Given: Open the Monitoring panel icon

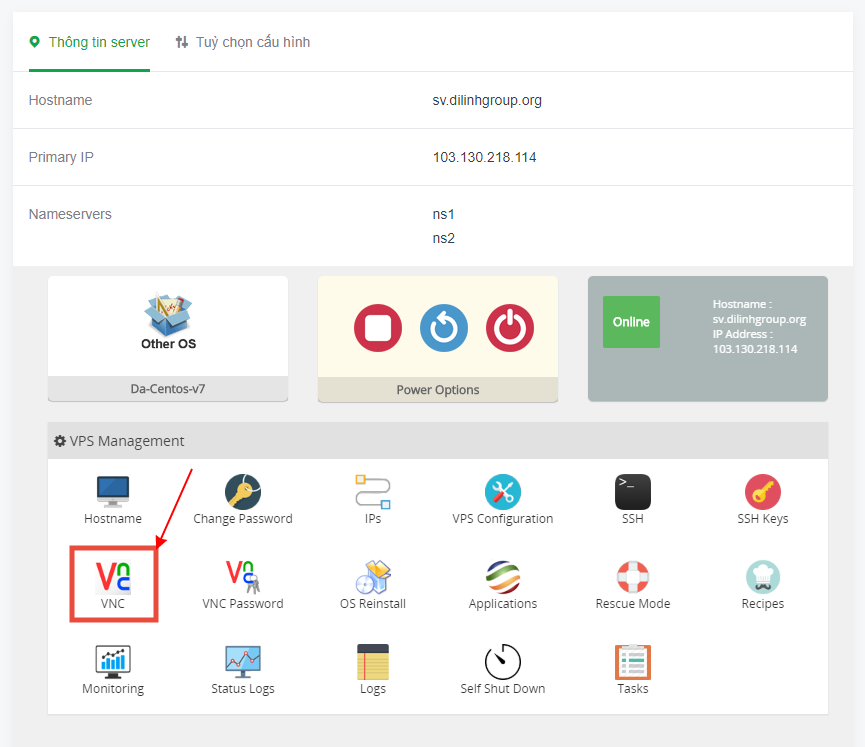Looking at the screenshot, I should [113, 667].
